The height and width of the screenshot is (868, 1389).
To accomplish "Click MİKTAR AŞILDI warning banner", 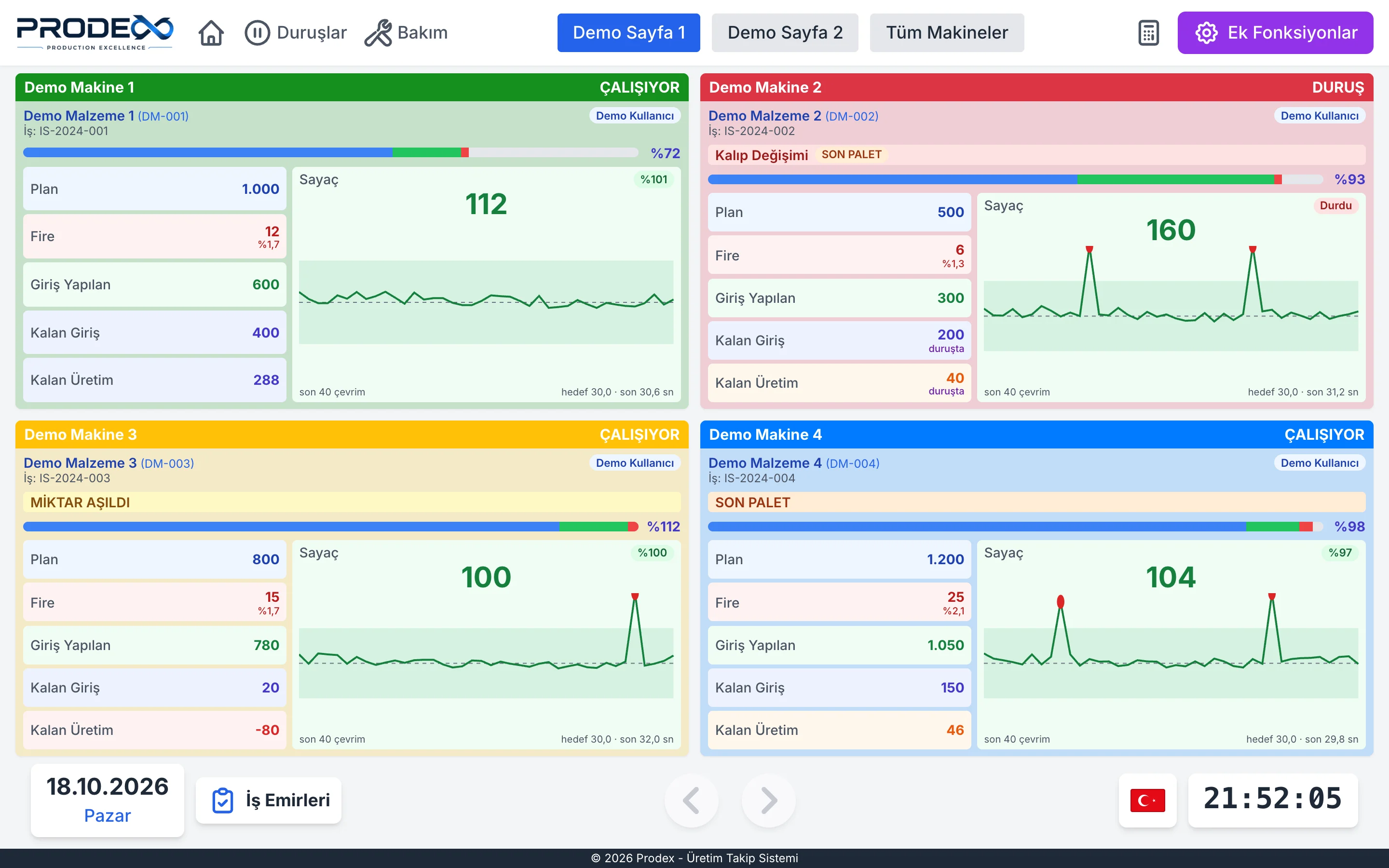I will (352, 502).
